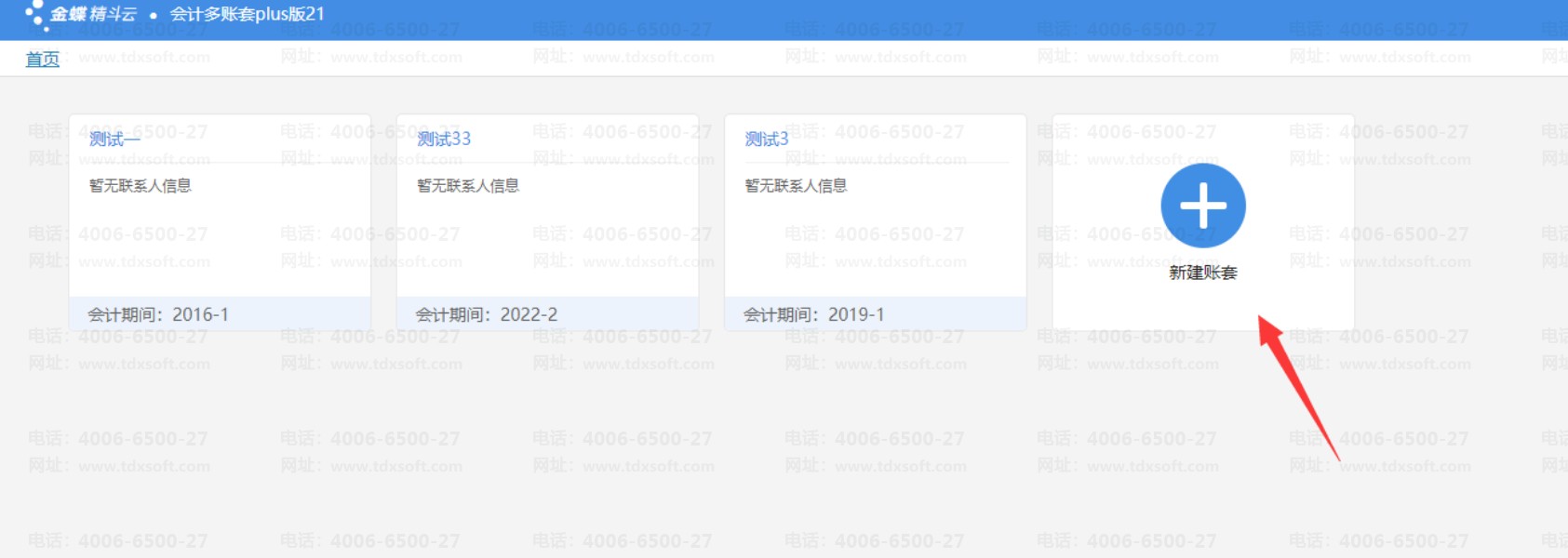Open the 测试3 account set title
The image size is (1568, 558).
pyautogui.click(x=767, y=139)
